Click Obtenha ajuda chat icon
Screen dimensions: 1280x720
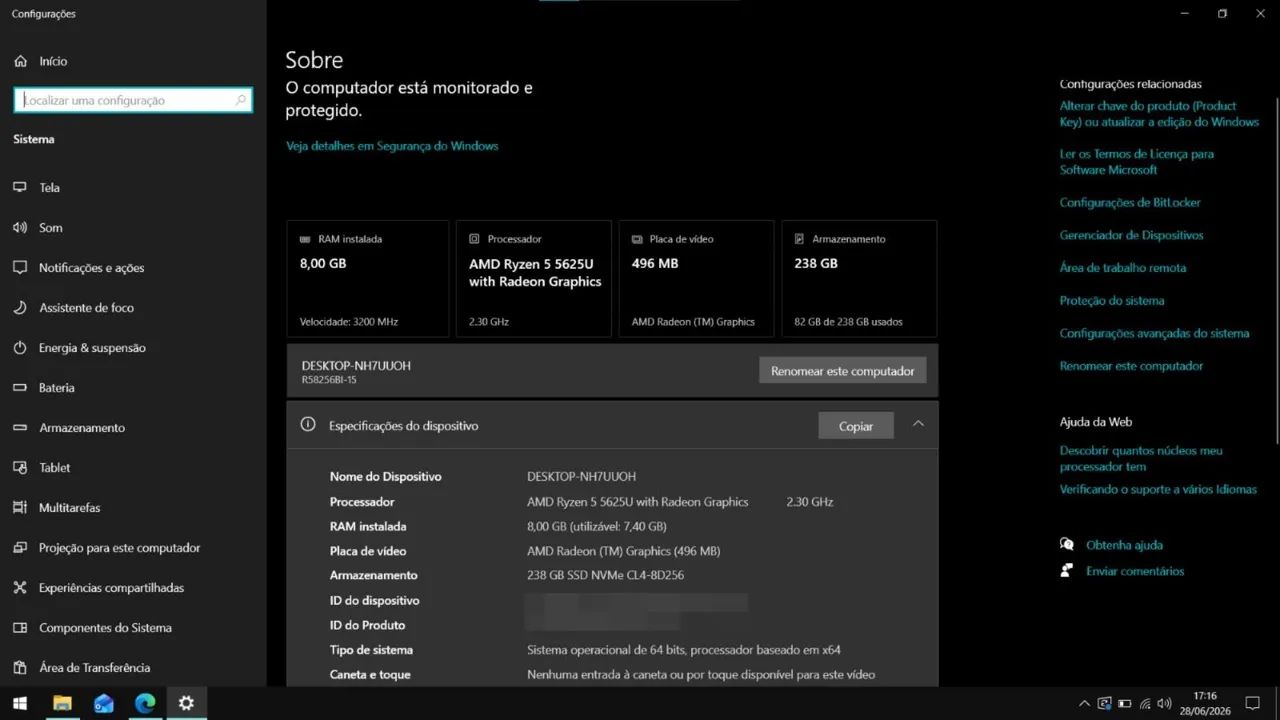click(x=1067, y=545)
